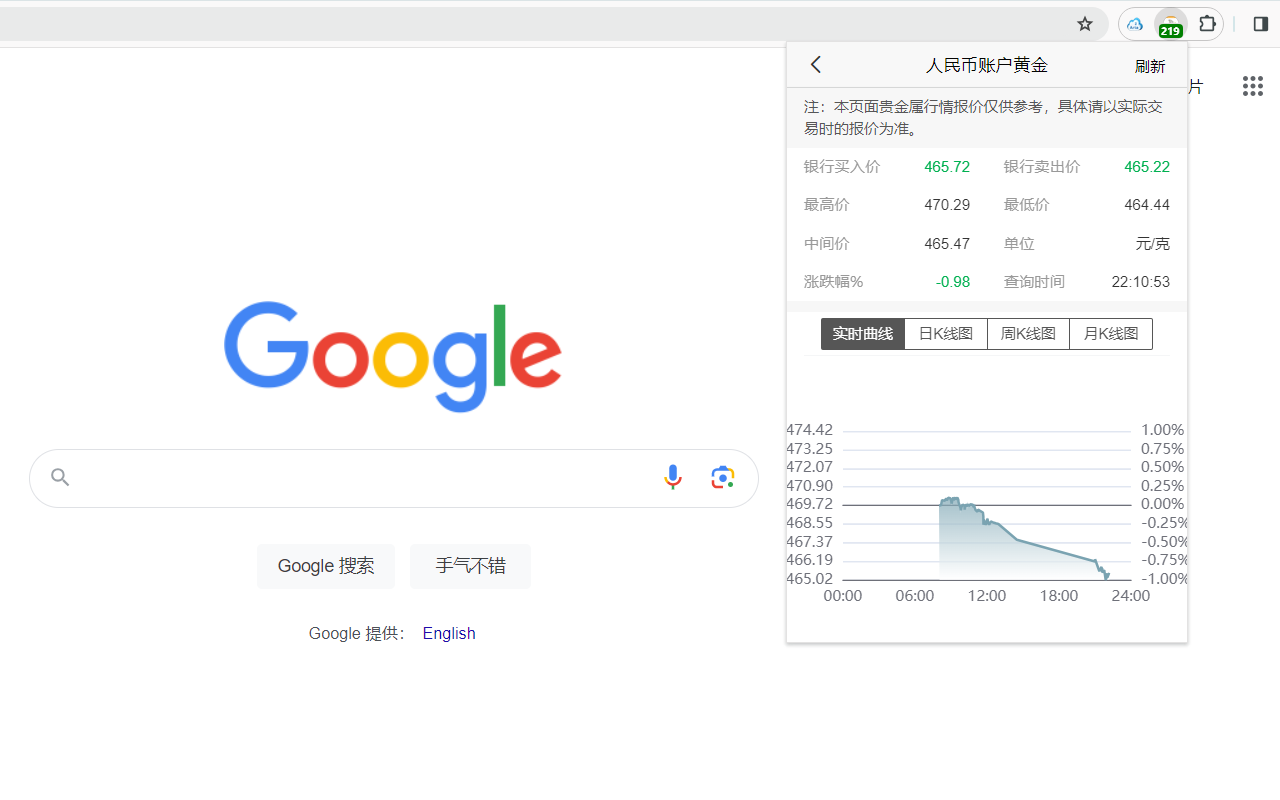Go back using the arrow in the gold popup

point(815,64)
